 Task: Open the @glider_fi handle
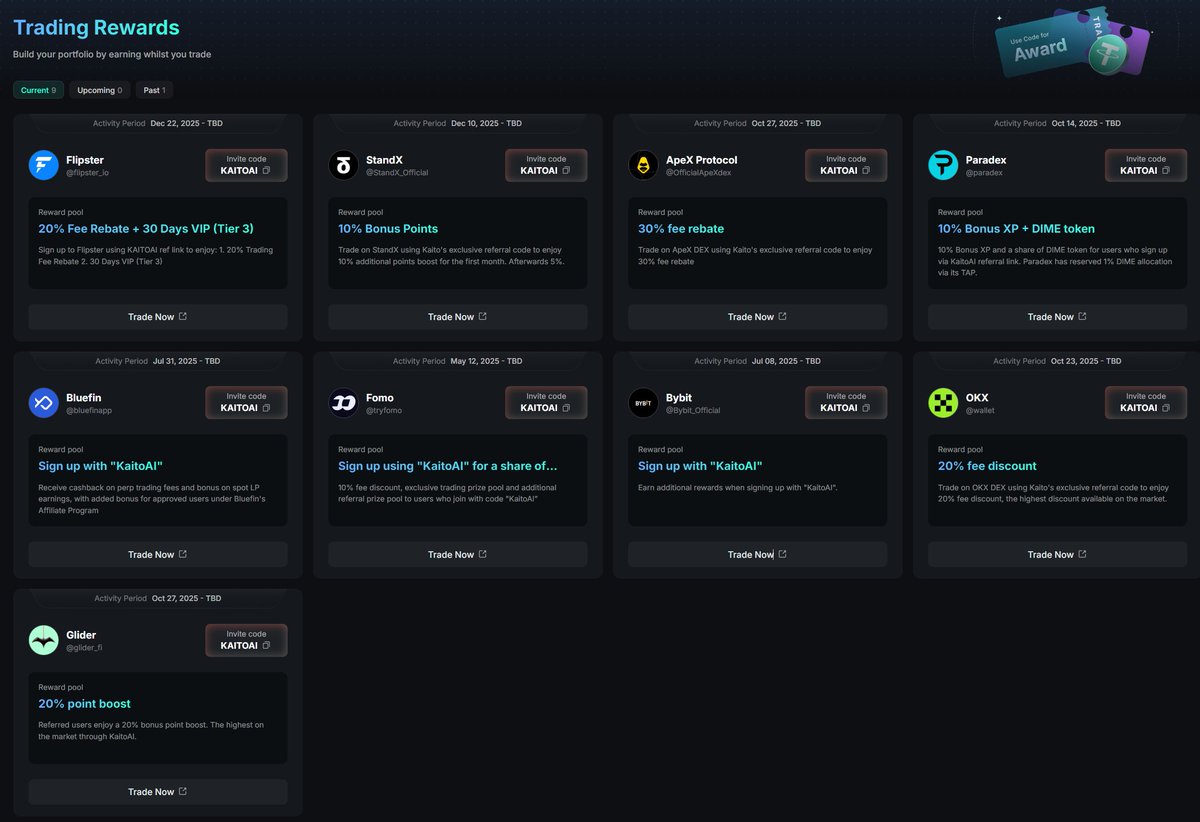[84, 648]
